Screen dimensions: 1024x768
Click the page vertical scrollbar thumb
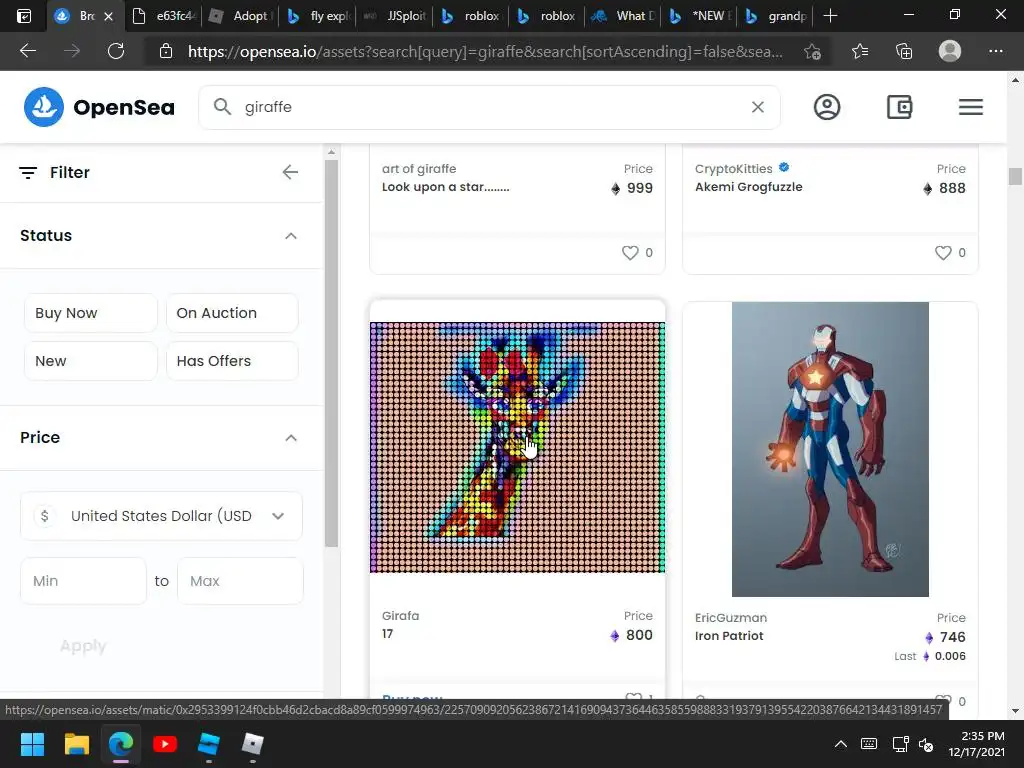[1015, 176]
